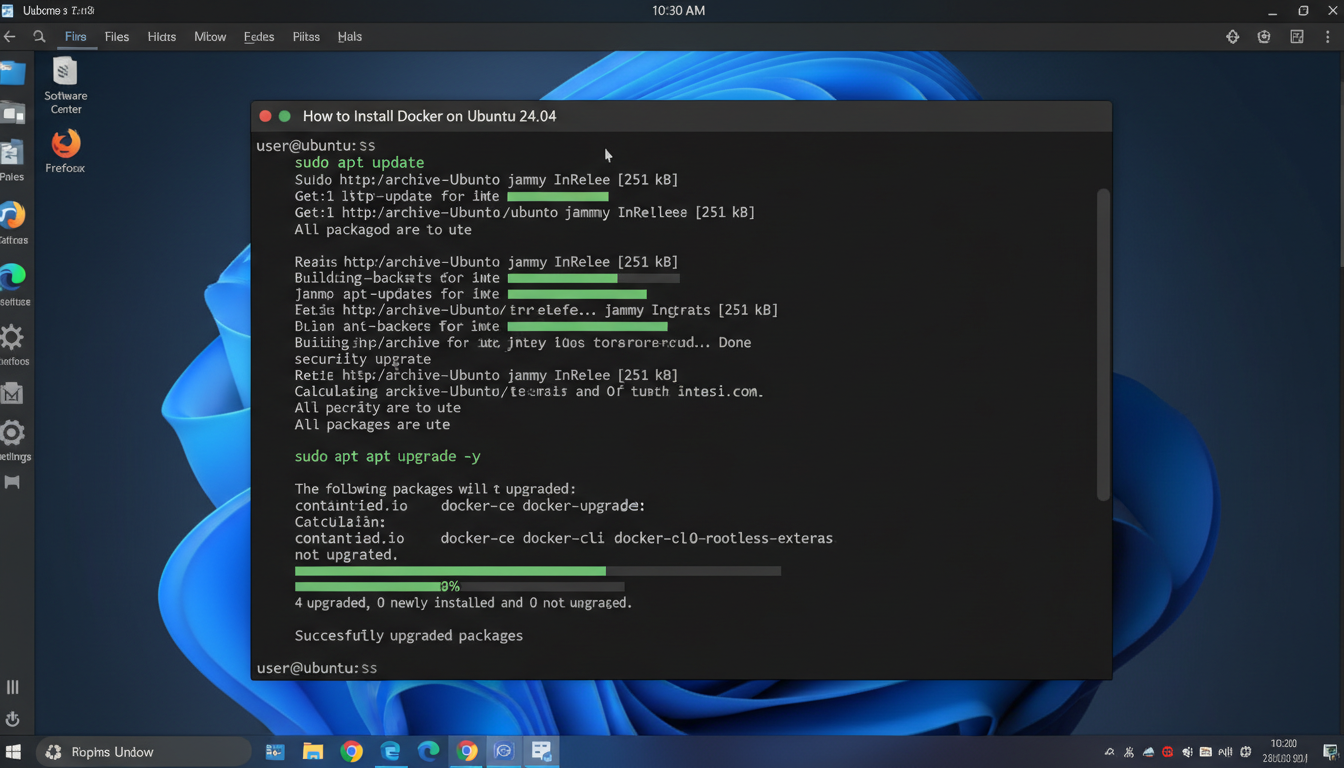Open the Files menu

pyautogui.click(x=117, y=36)
